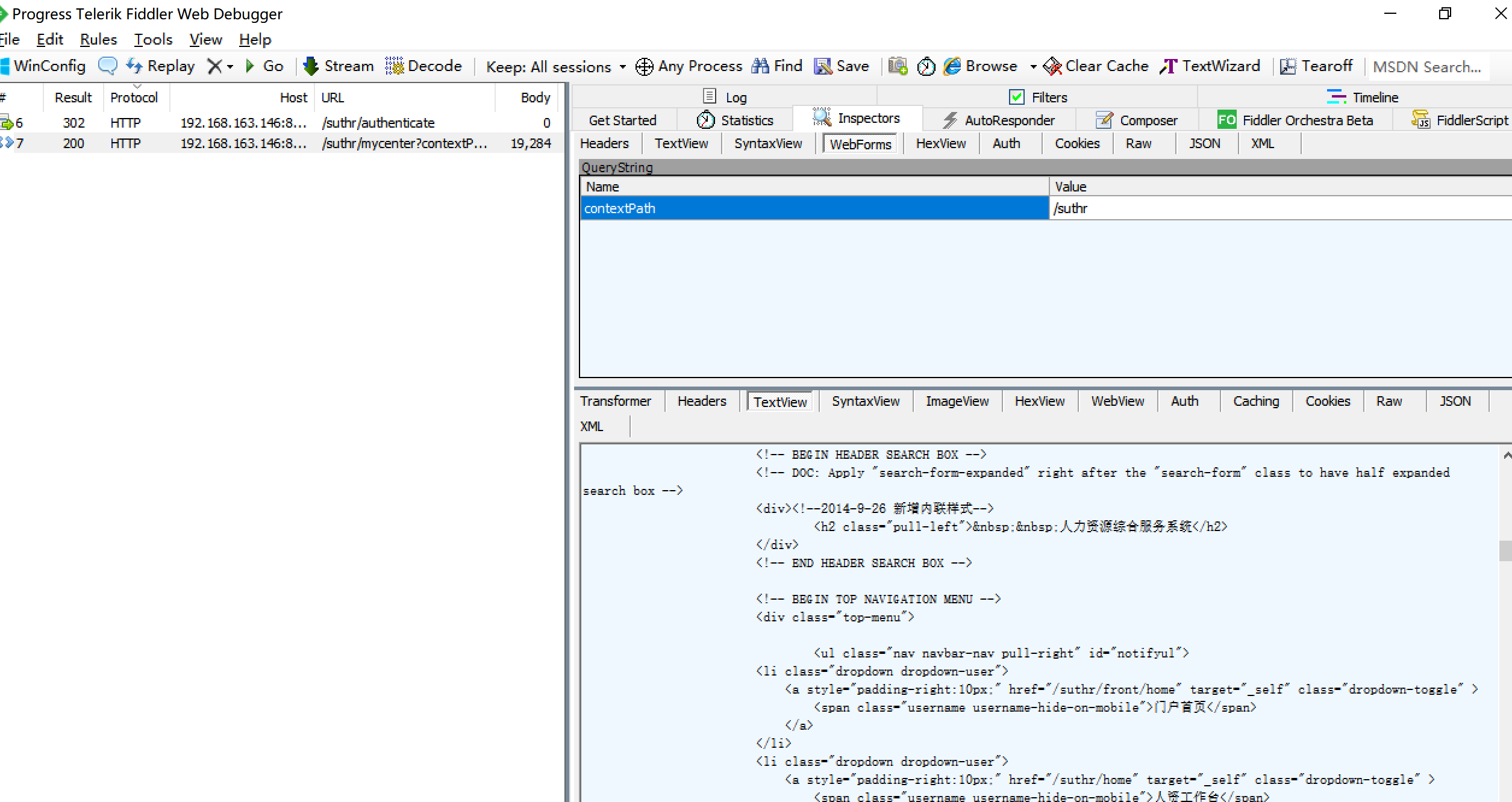Open Fiddler Orchestra Beta tab
The image size is (1512, 802).
(x=1295, y=120)
